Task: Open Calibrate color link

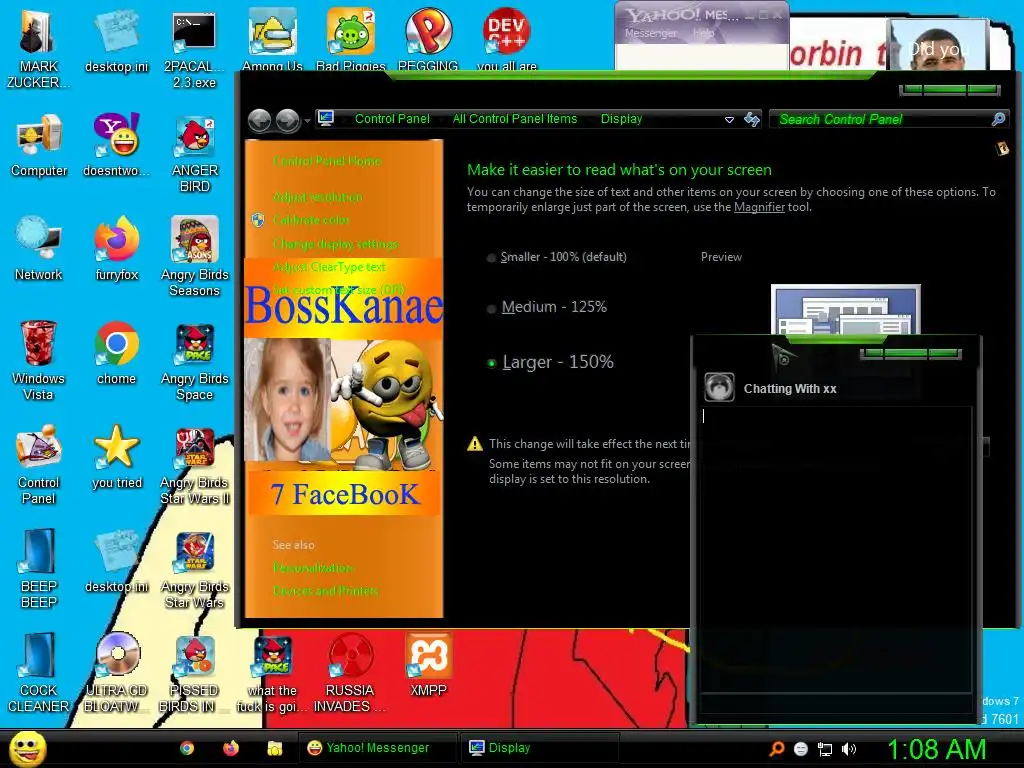Action: pos(311,220)
